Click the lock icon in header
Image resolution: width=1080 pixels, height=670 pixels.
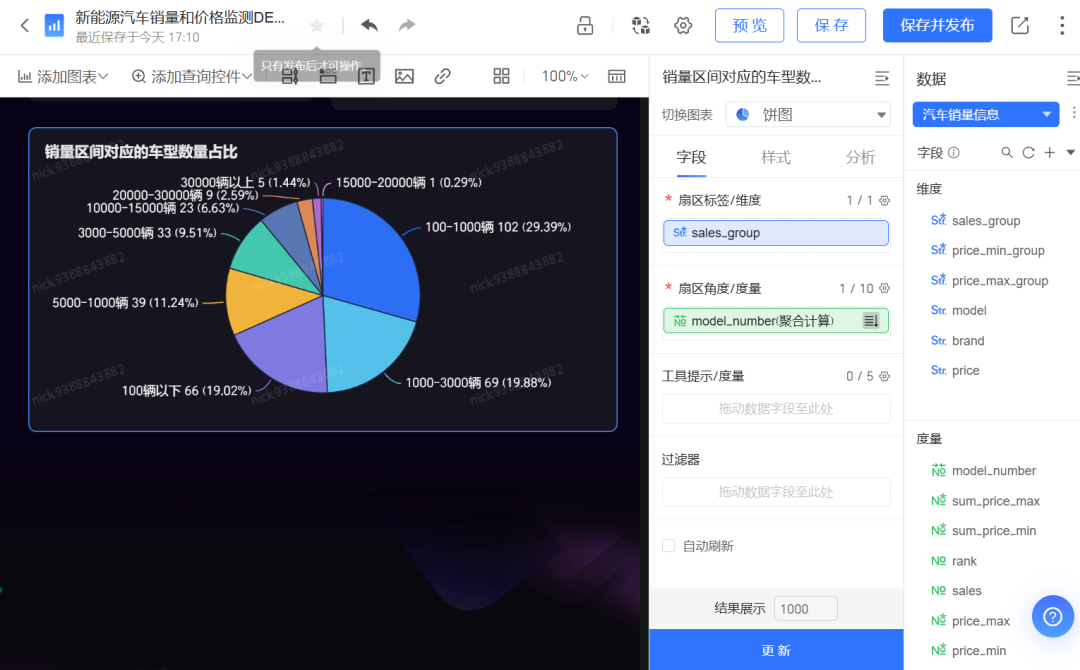pos(585,25)
